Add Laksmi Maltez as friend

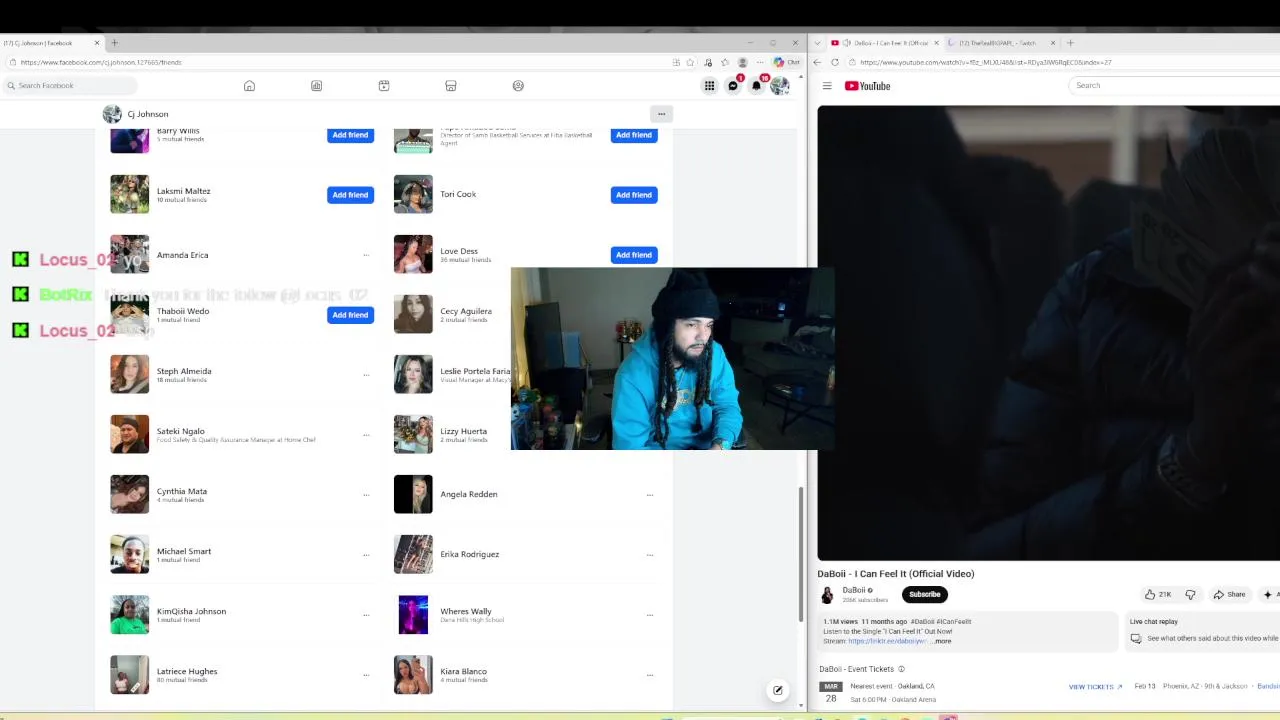click(x=350, y=195)
